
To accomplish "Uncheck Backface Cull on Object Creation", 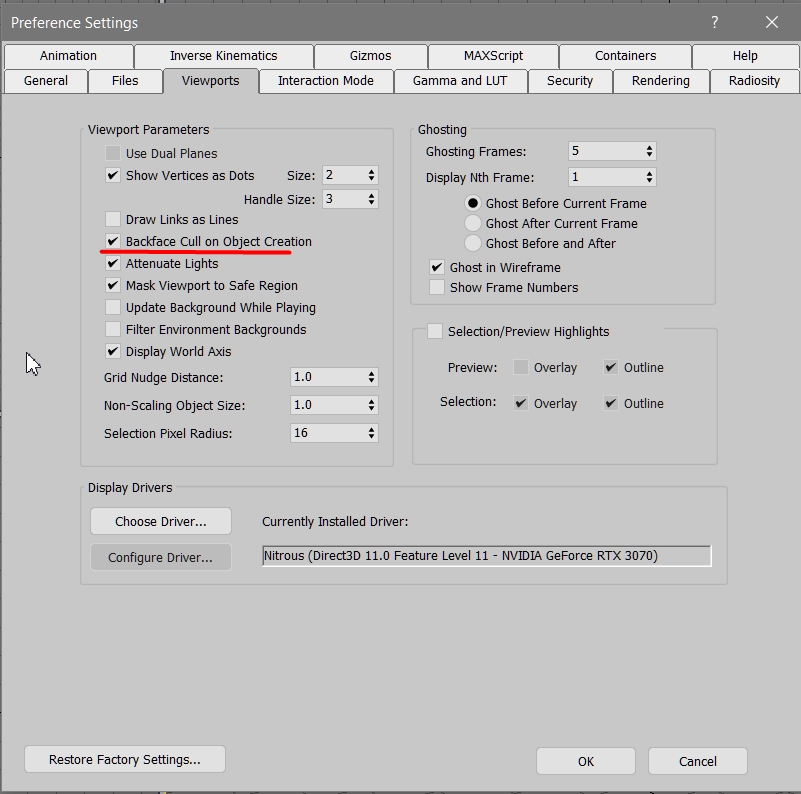I will [112, 241].
